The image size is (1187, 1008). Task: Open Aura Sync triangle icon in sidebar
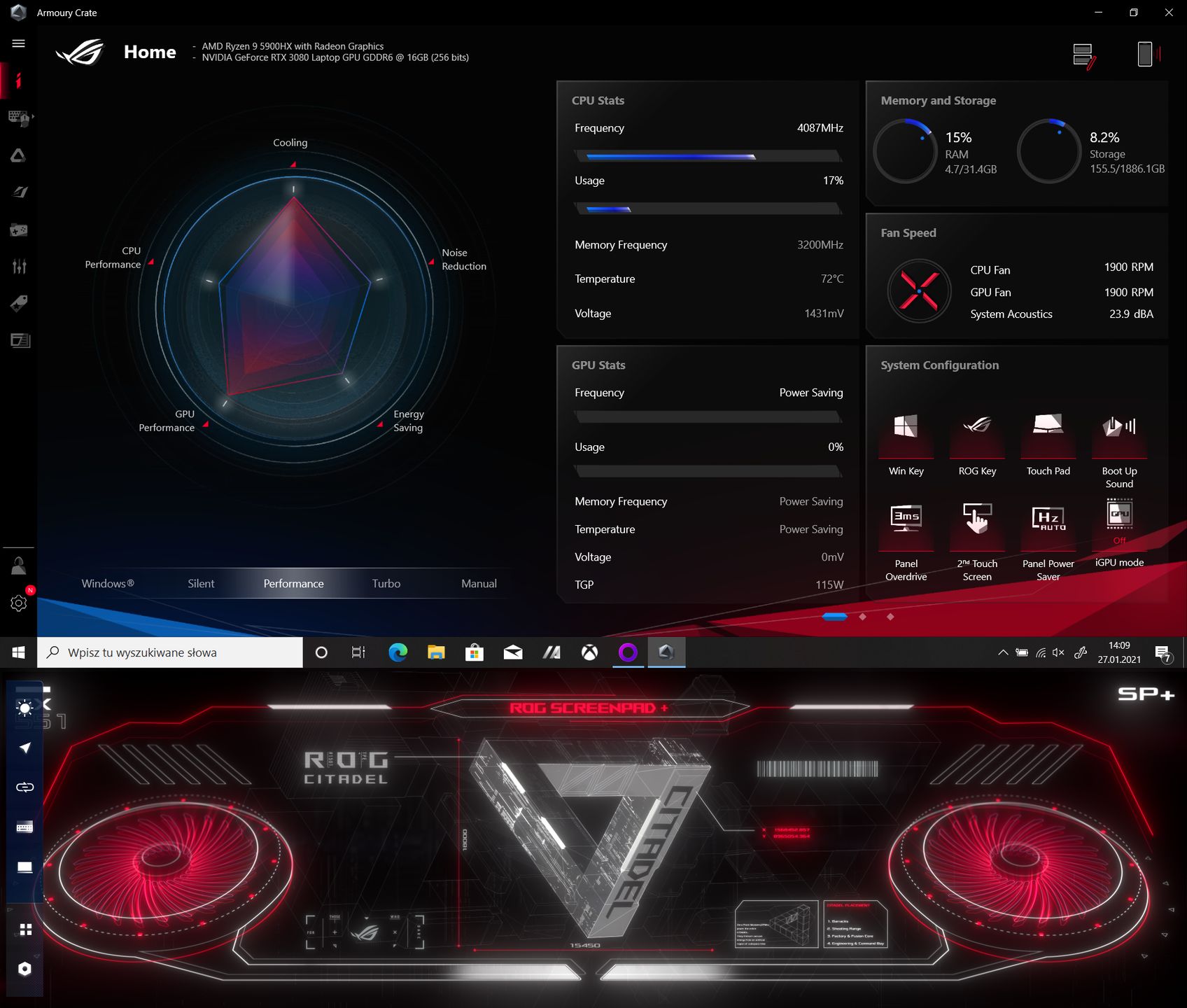[x=19, y=155]
